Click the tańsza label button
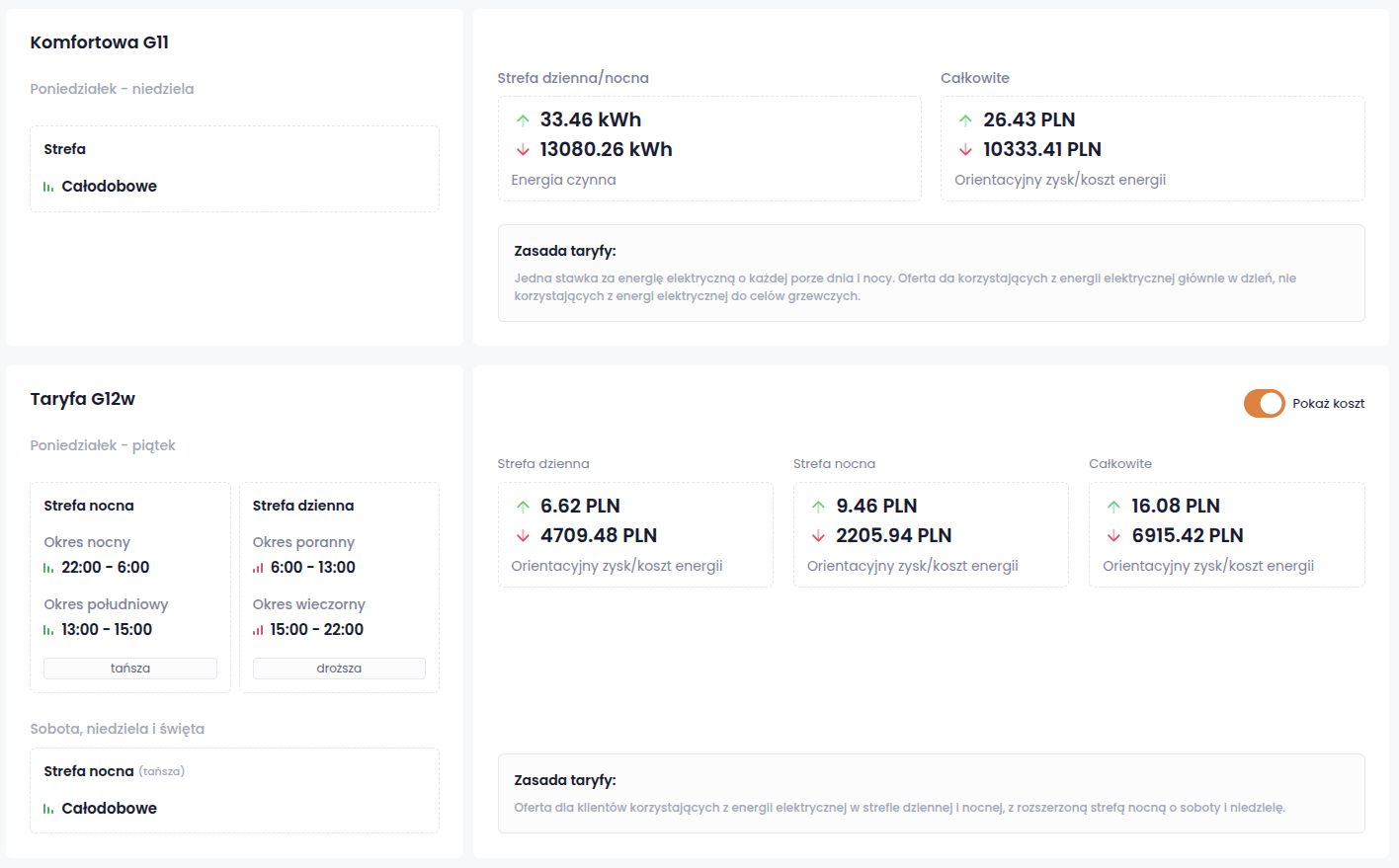This screenshot has width=1399, height=868. tap(130, 669)
